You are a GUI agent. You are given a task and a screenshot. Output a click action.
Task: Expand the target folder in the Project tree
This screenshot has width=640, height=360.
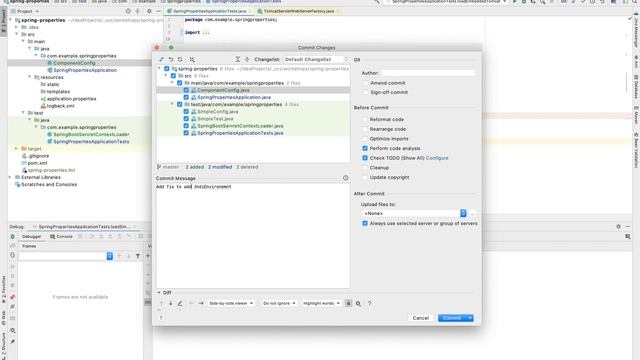click(x=16, y=149)
